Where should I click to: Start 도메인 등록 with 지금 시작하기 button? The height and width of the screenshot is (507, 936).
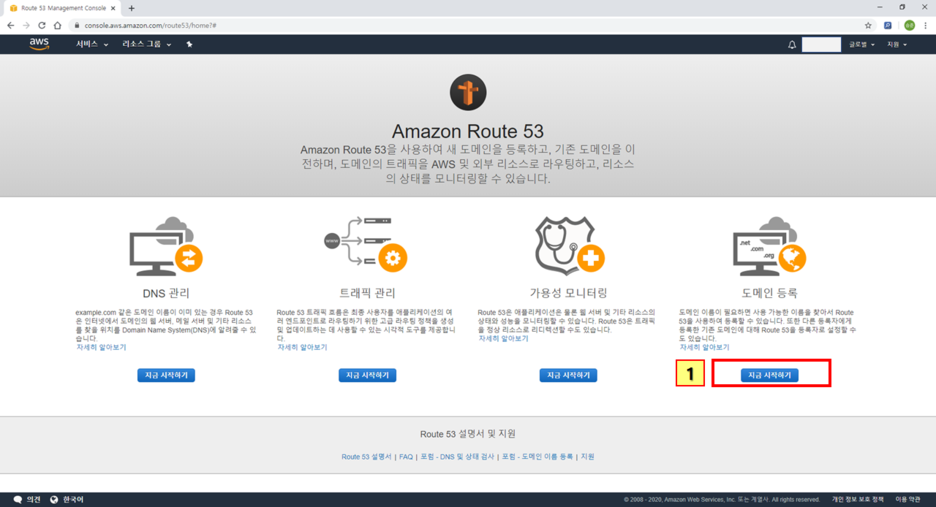pyautogui.click(x=769, y=375)
